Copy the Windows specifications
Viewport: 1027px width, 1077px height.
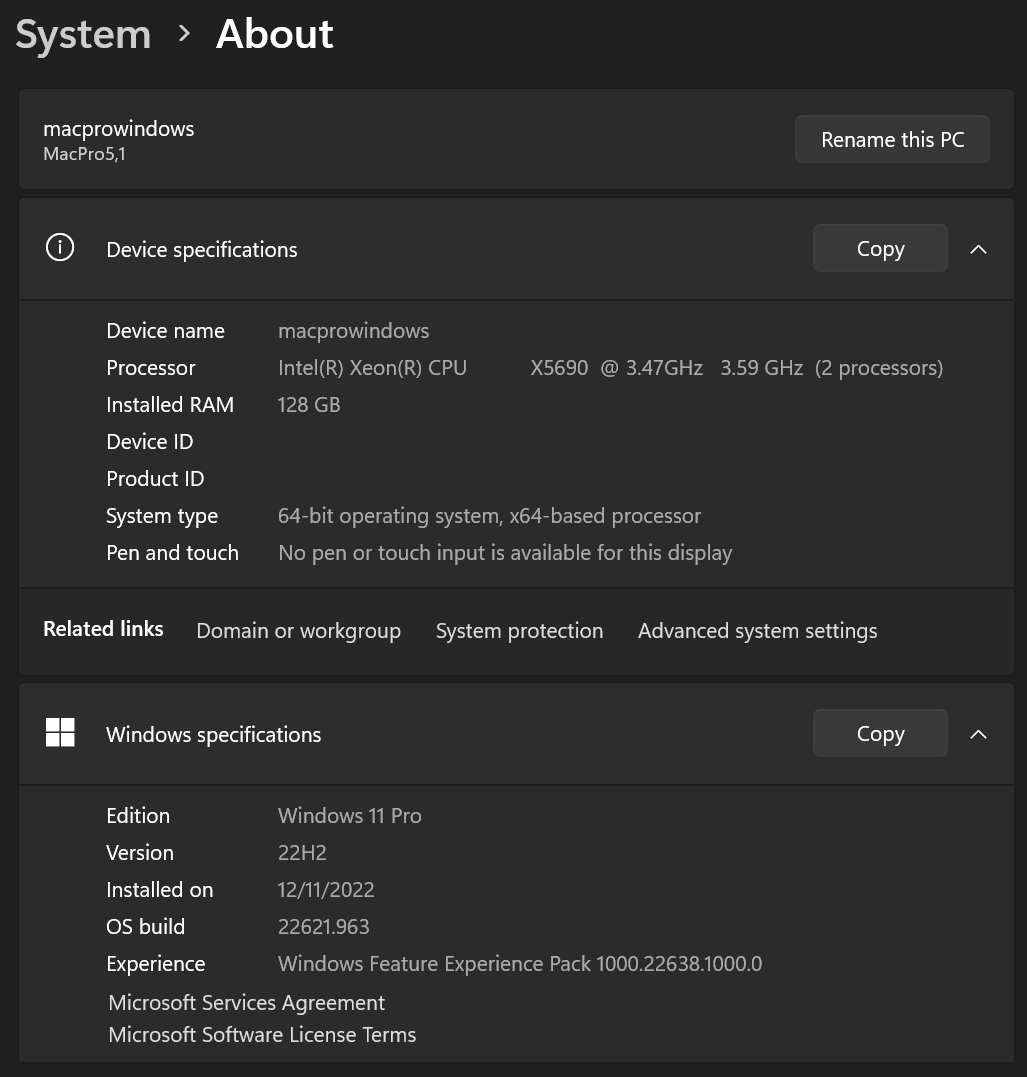click(880, 734)
